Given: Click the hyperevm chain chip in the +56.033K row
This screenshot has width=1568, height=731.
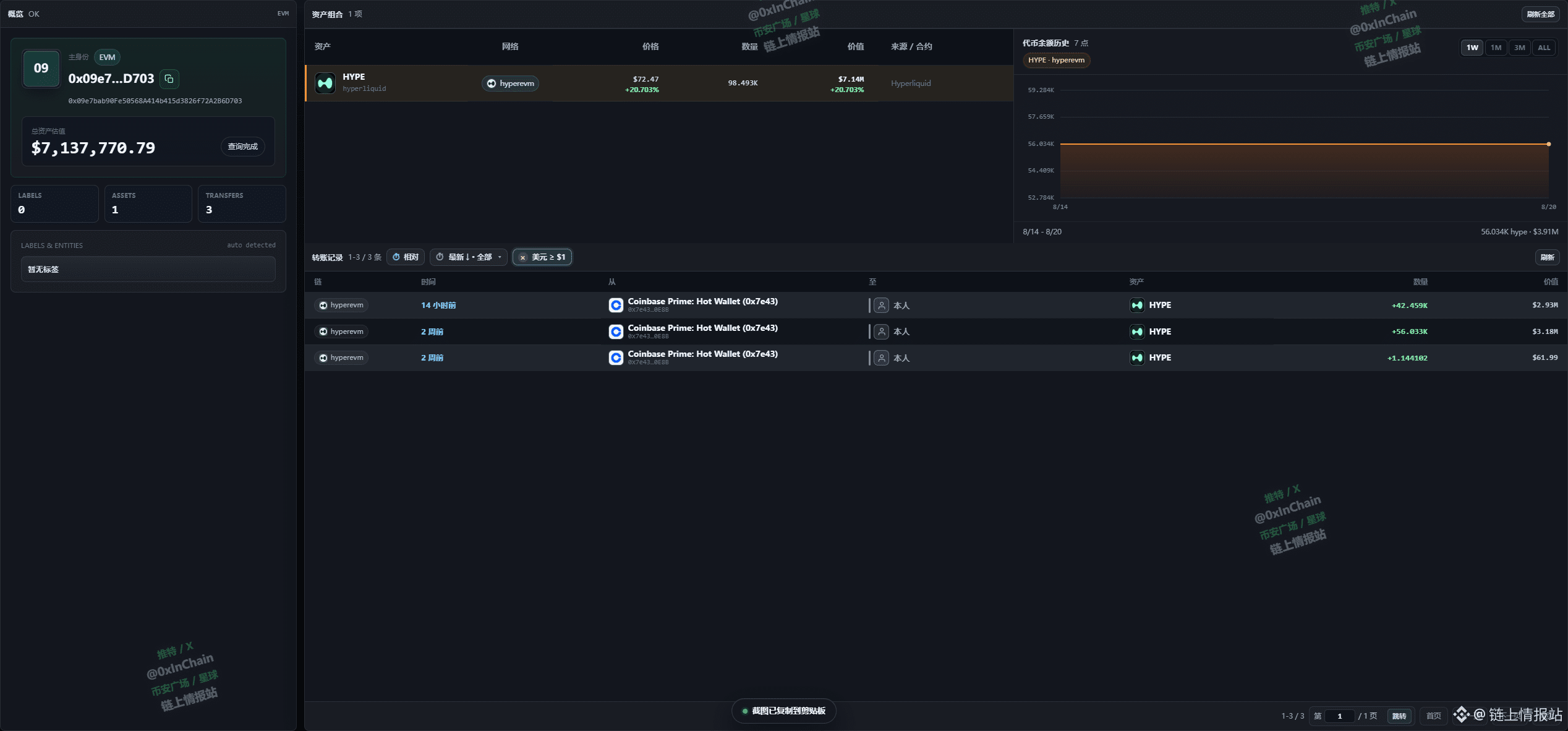Looking at the screenshot, I should point(341,331).
